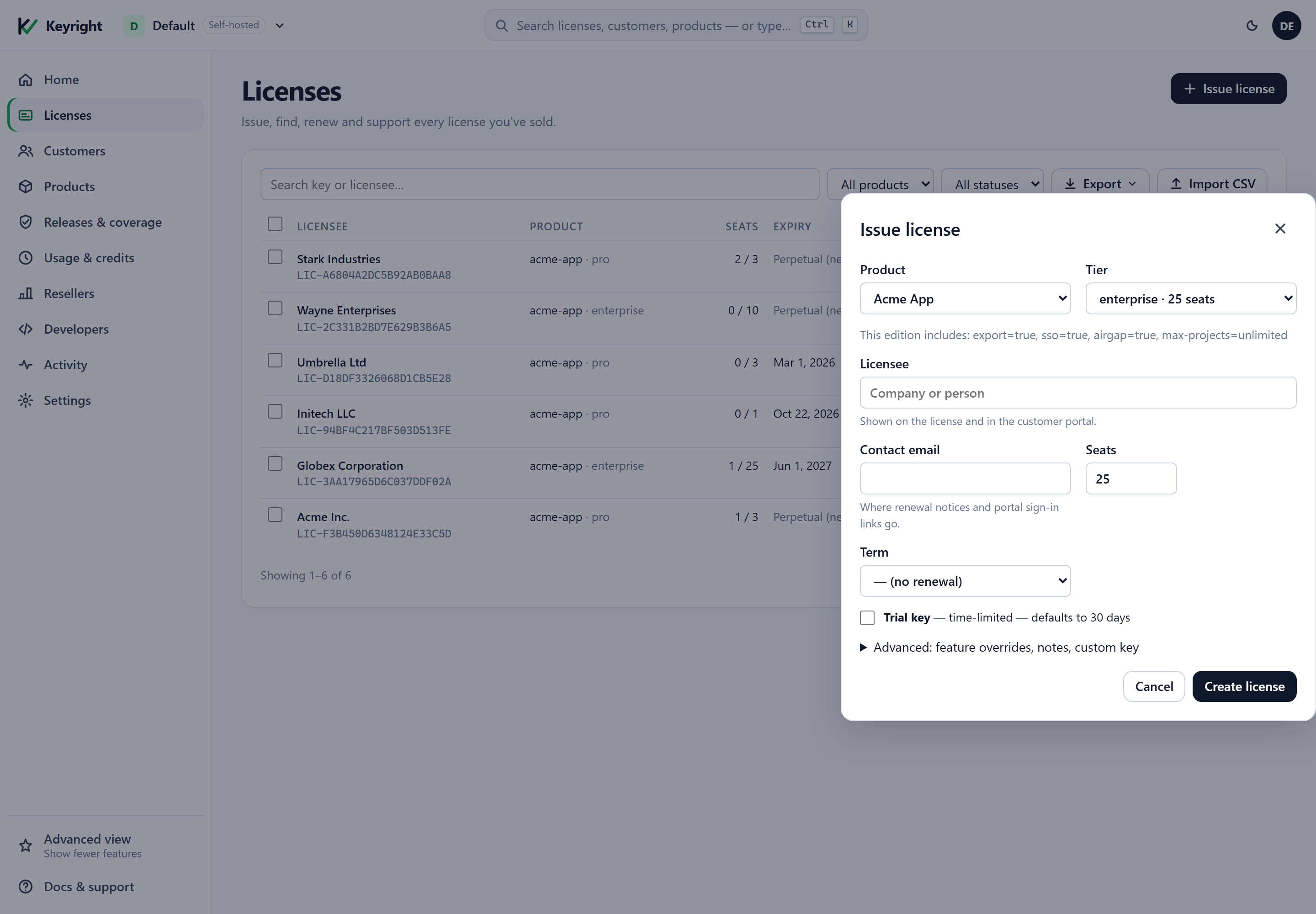Open the Products sidebar item
The image size is (1316, 914).
point(106,186)
